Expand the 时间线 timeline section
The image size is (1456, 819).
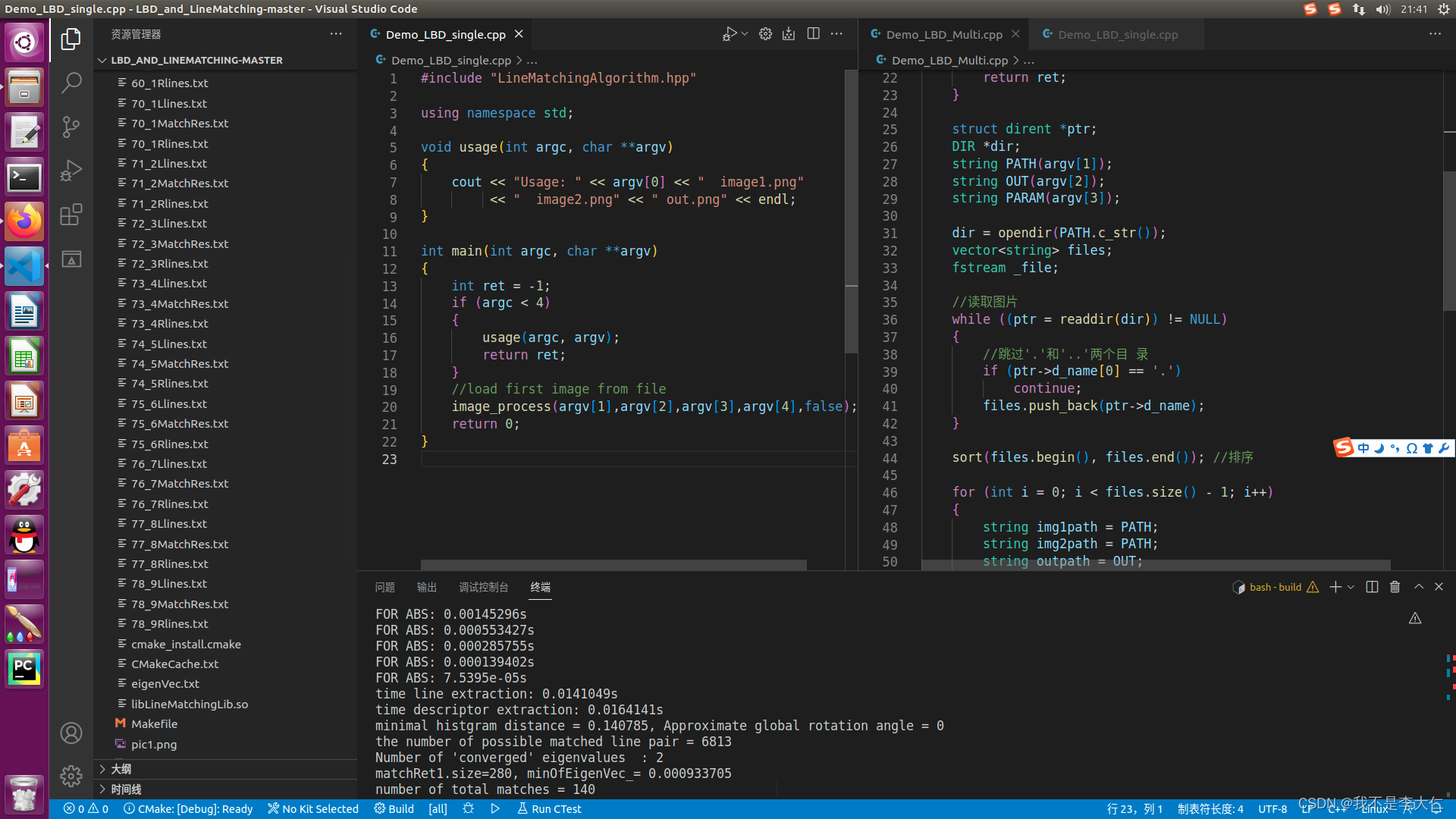coord(126,789)
